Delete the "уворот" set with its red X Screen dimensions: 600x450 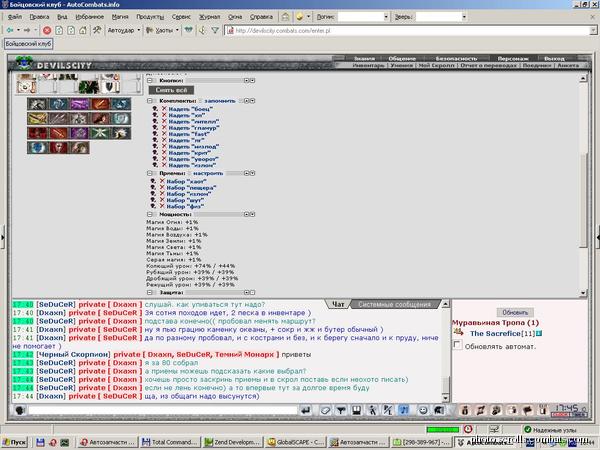(164, 159)
